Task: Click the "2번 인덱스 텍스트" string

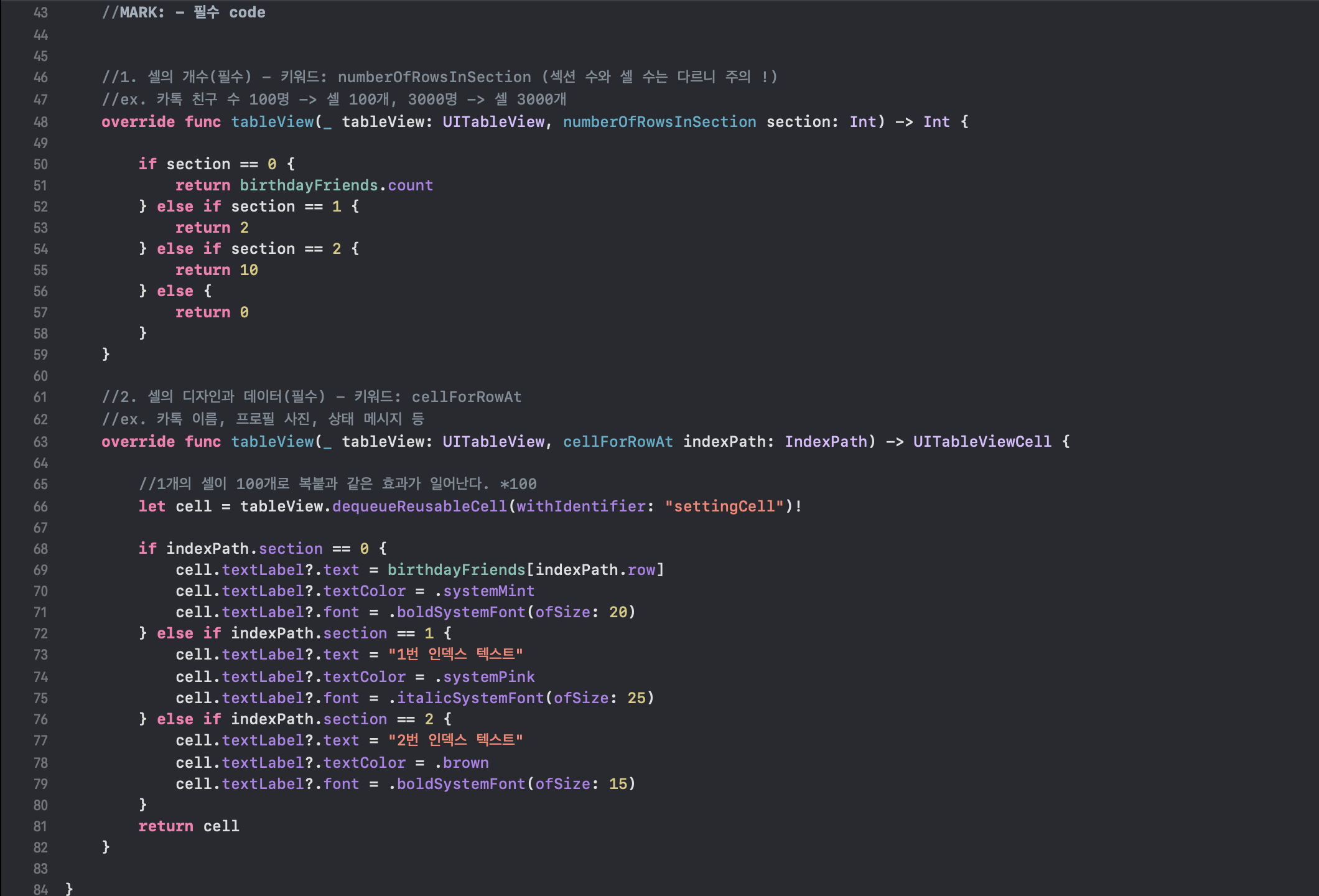Action: [455, 740]
